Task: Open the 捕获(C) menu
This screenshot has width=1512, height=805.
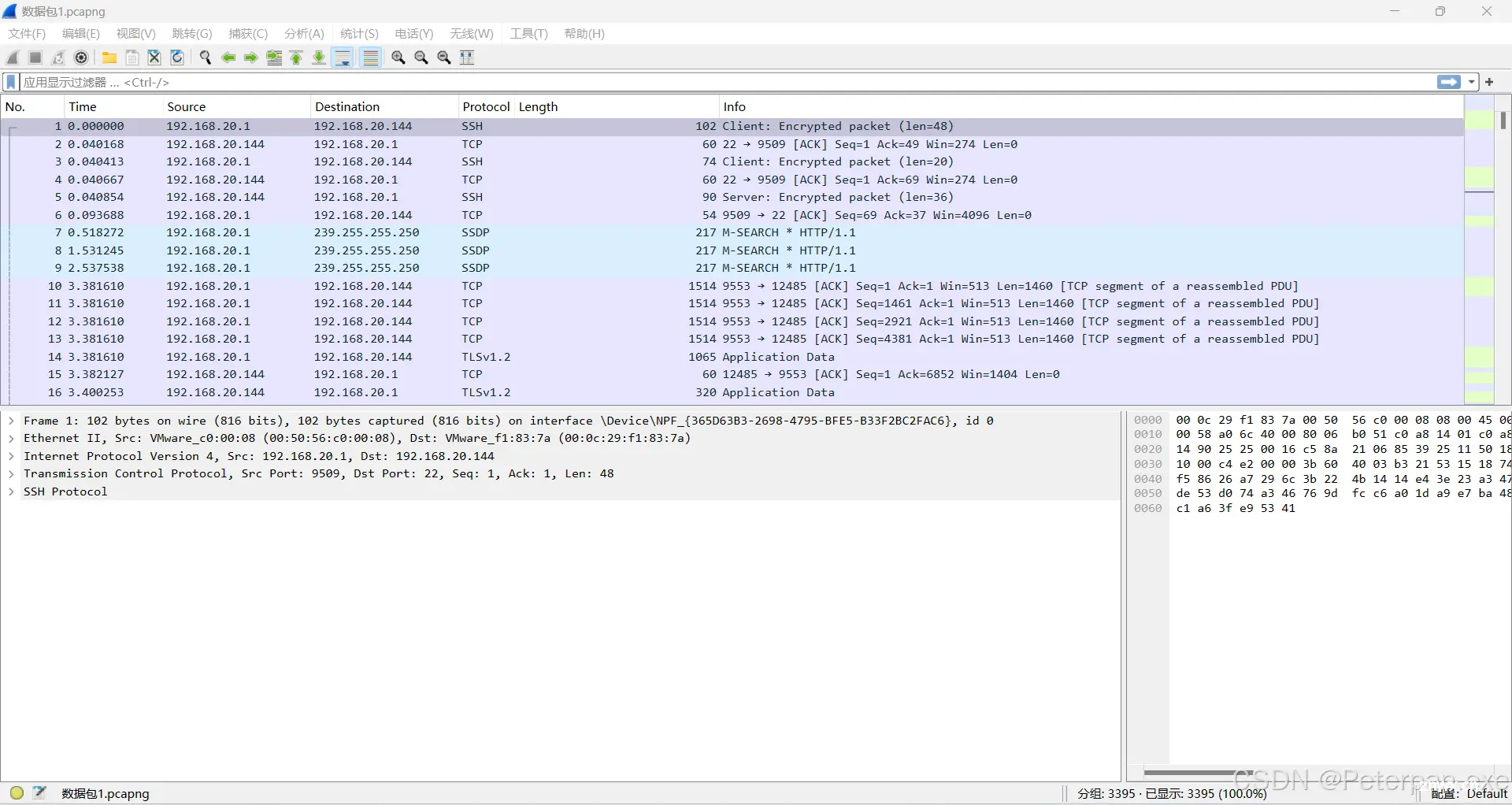Action: click(x=248, y=34)
